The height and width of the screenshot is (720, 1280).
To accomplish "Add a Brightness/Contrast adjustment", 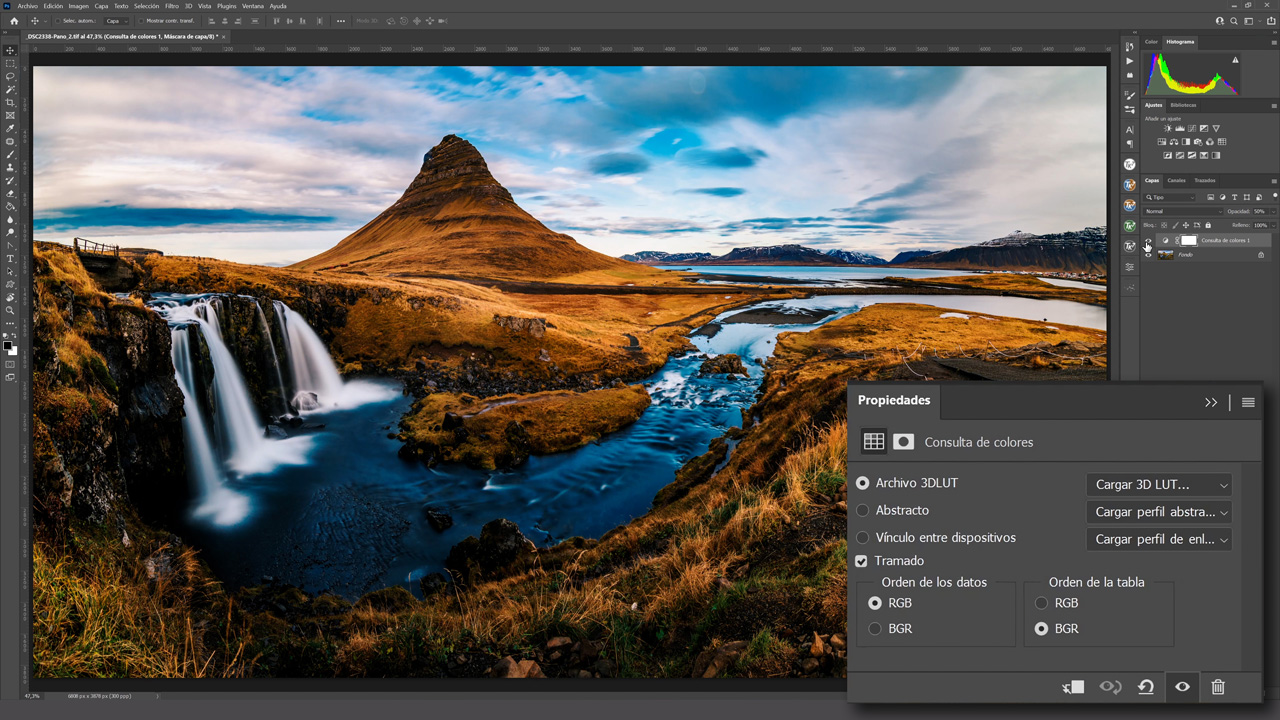I will (x=1166, y=128).
